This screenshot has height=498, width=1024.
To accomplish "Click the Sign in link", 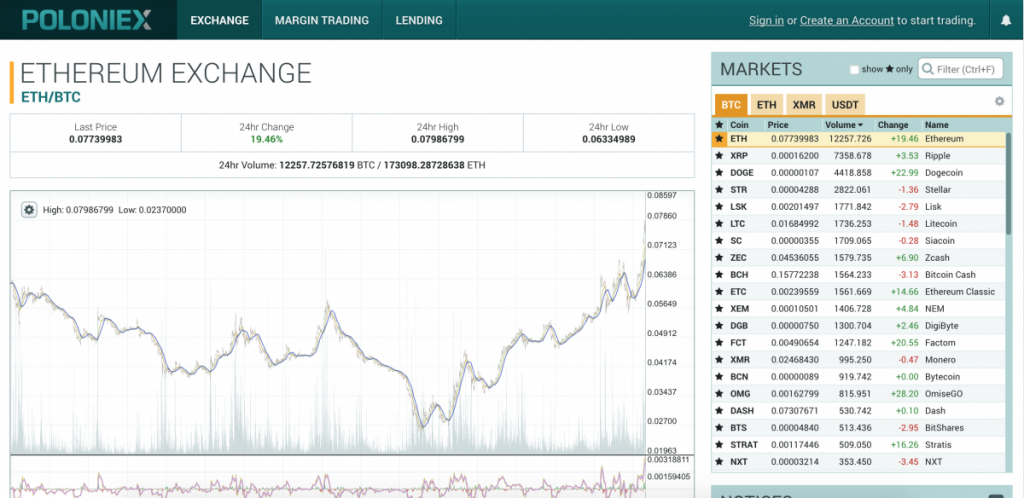I will (x=766, y=20).
